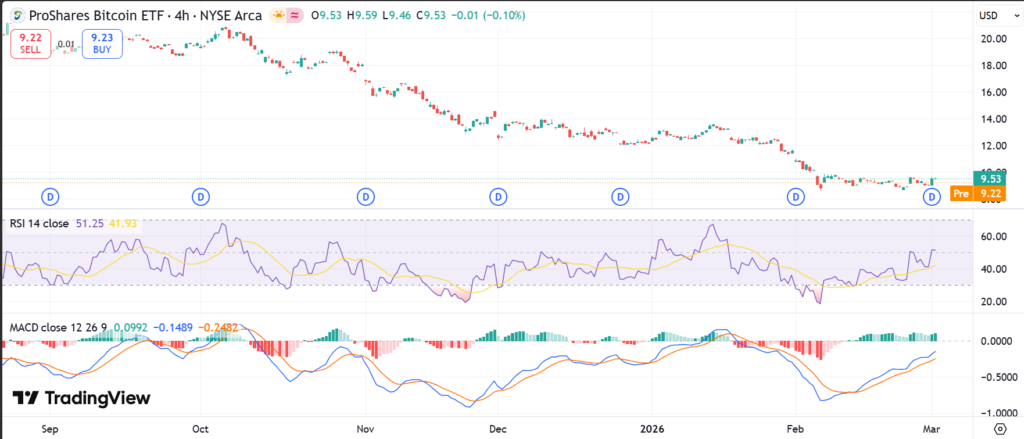Click the dividend marker above Feb label

coord(796,197)
